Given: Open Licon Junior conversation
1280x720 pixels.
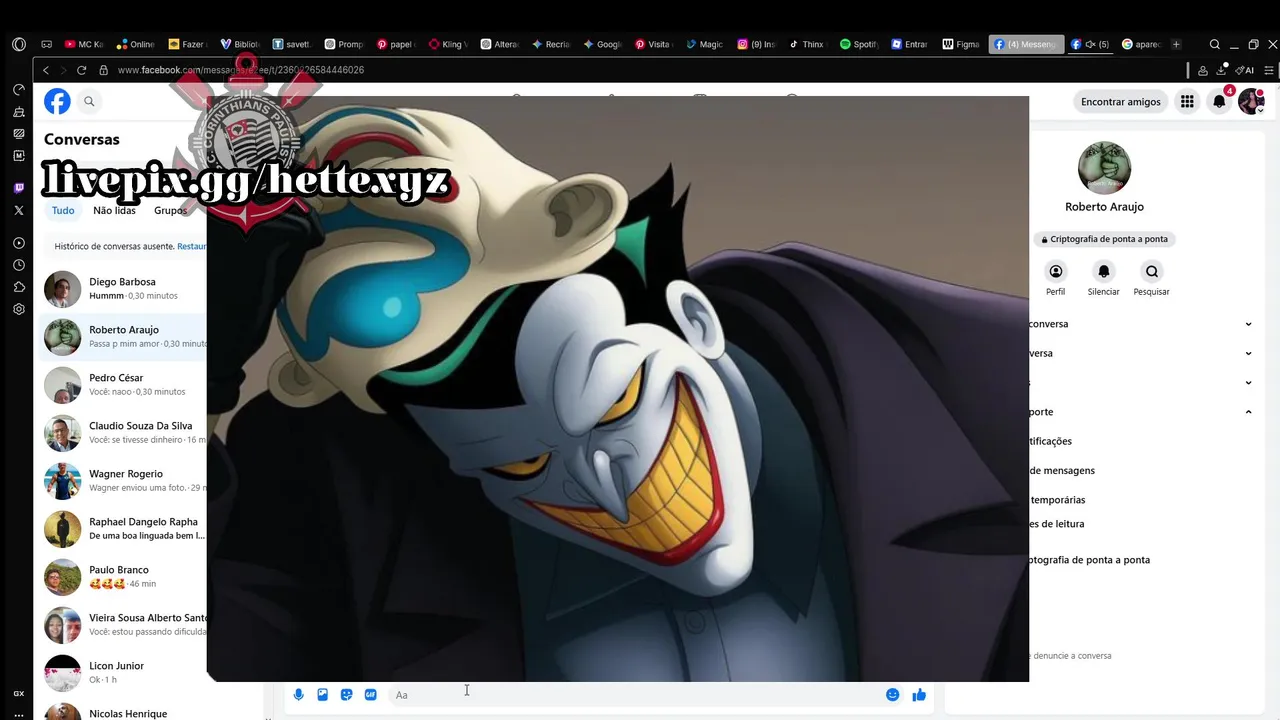Looking at the screenshot, I should click(x=124, y=673).
